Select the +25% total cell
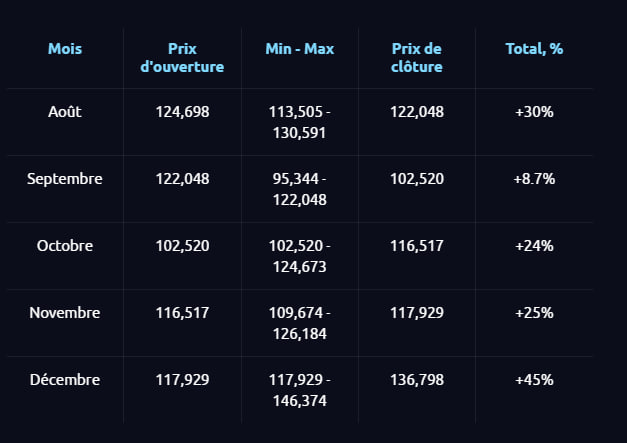627x443 pixels. pyautogui.click(x=534, y=313)
